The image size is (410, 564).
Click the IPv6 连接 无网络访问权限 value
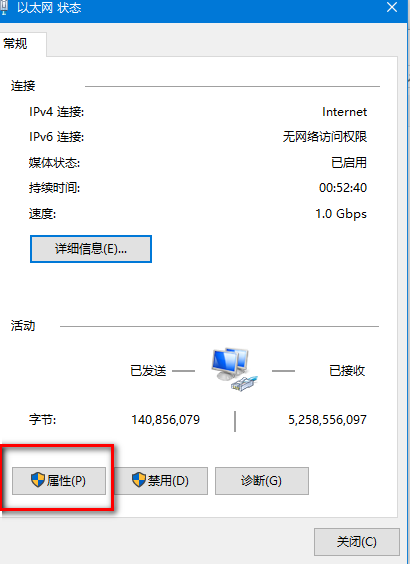coord(325,137)
